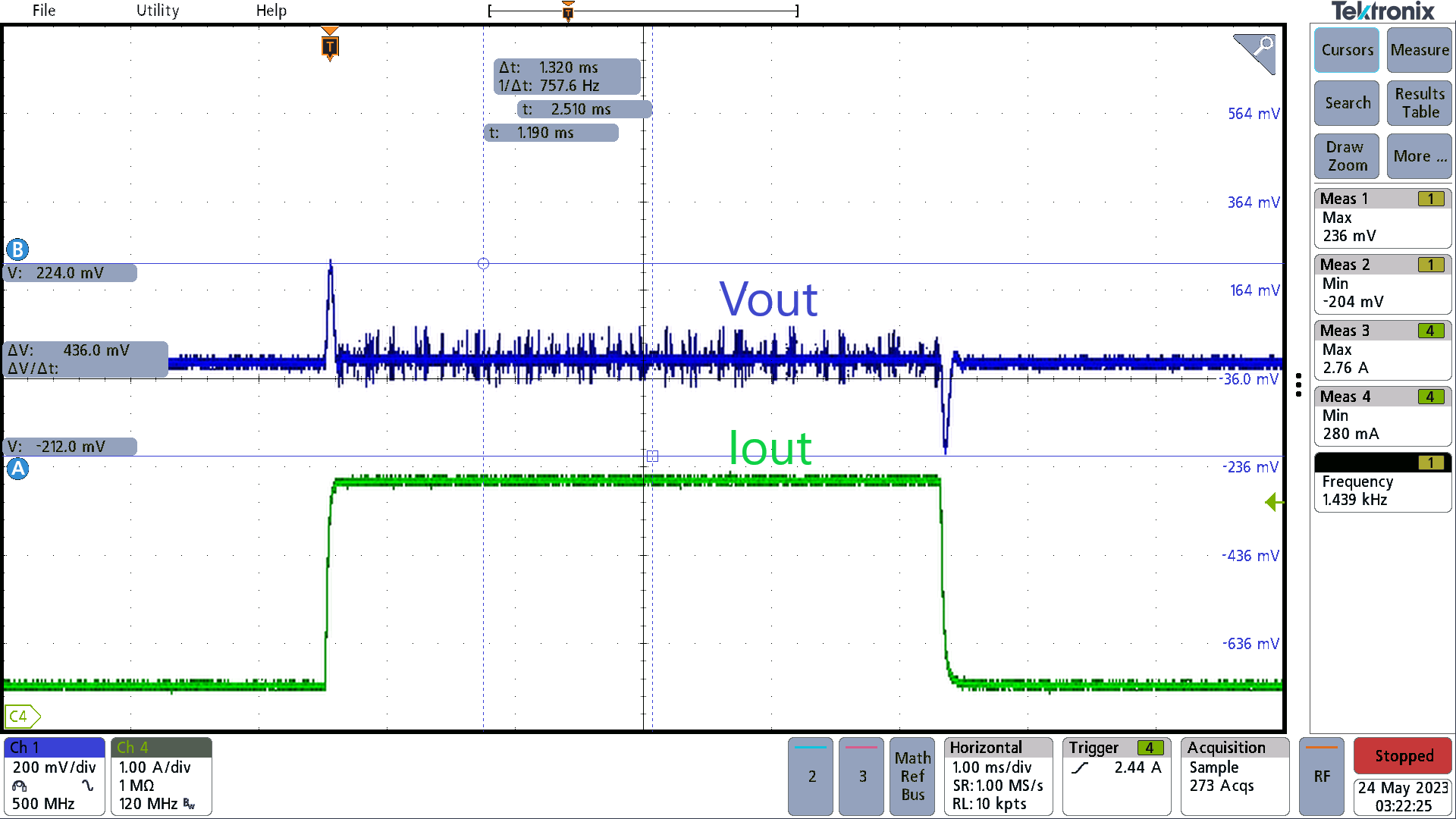
Task: Open the Results Table
Action: click(1419, 102)
